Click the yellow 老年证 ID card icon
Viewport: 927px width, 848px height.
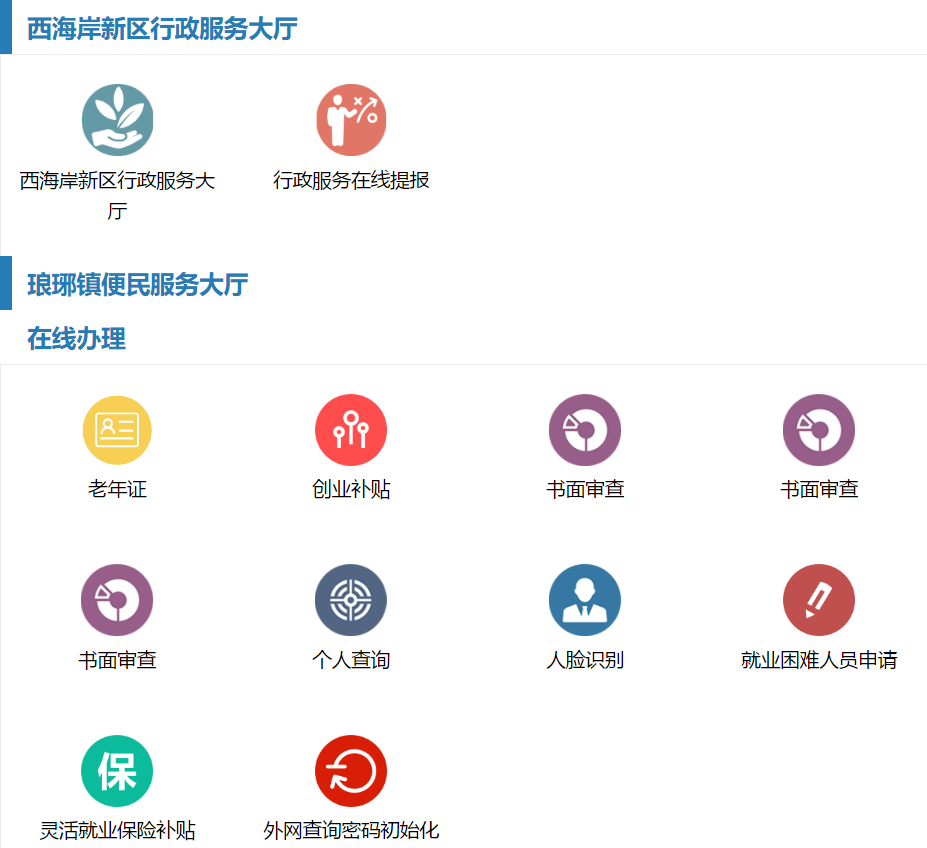(x=117, y=430)
